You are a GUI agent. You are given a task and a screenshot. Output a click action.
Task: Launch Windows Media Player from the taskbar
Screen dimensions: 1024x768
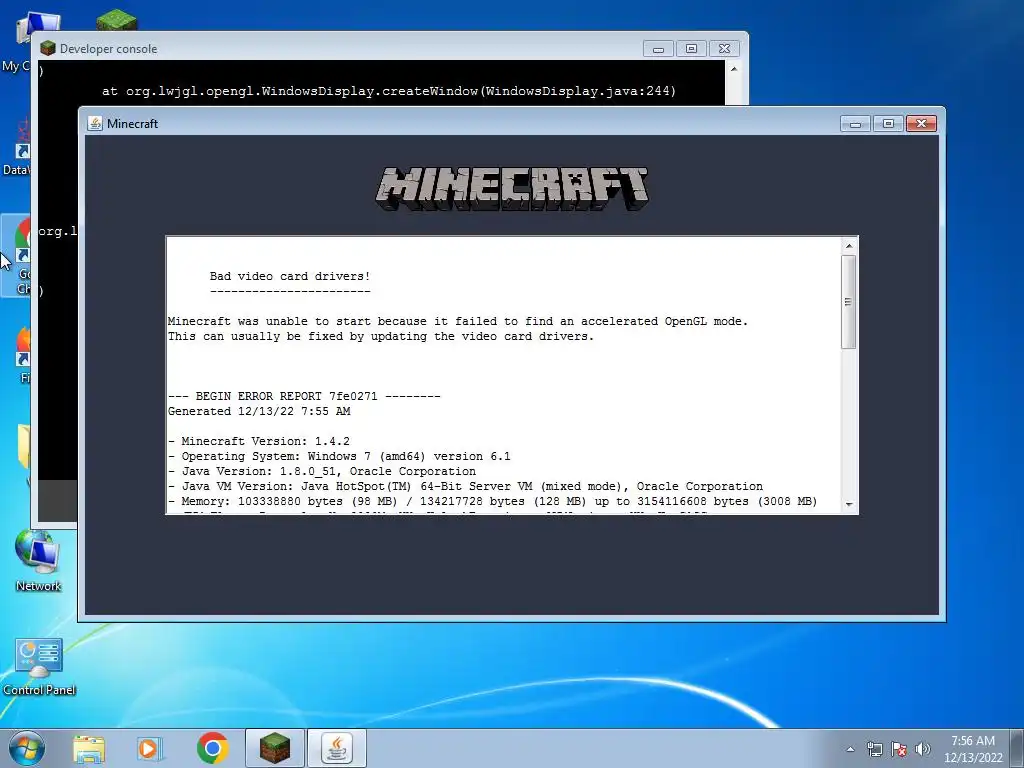[150, 748]
